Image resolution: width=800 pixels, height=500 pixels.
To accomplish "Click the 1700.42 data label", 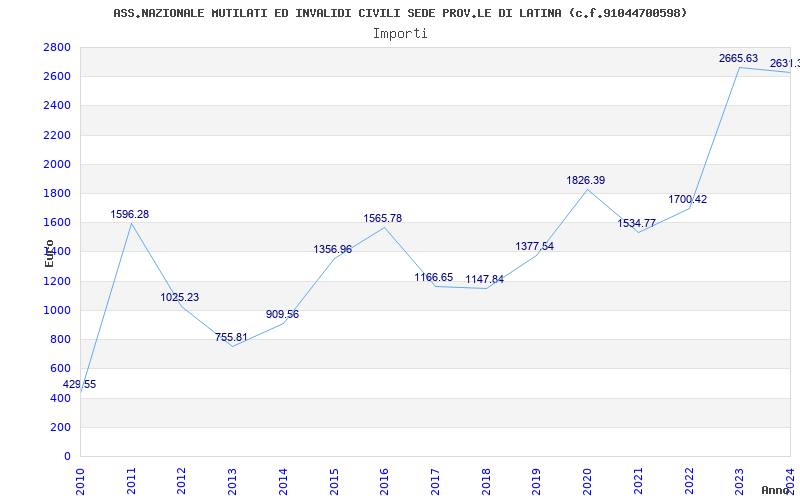I will click(x=688, y=199).
